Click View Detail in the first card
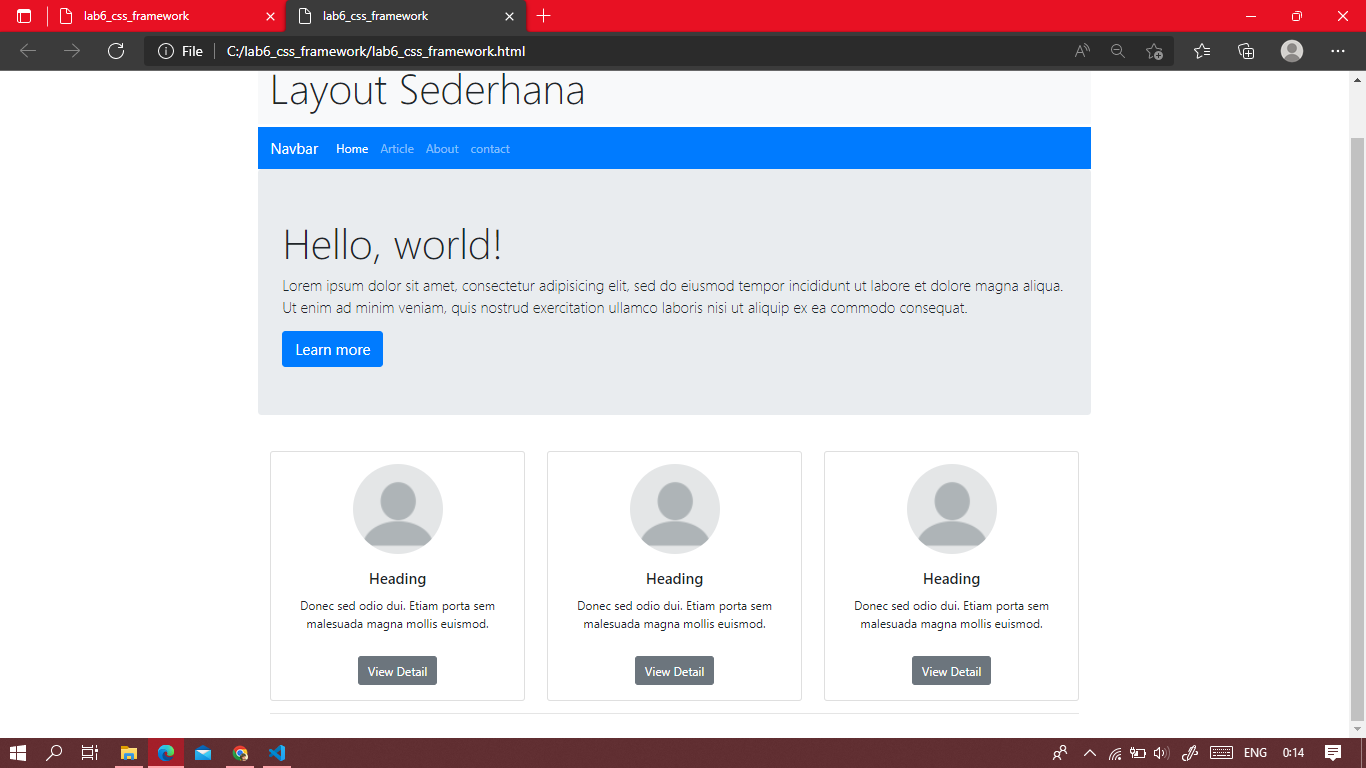Screen dimensions: 1366x768 397,671
